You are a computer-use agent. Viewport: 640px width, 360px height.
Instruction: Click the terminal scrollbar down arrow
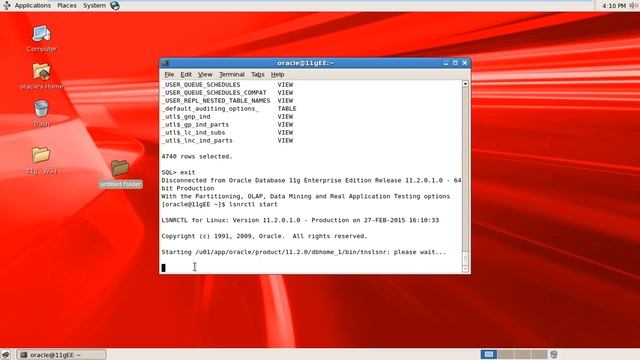point(465,269)
